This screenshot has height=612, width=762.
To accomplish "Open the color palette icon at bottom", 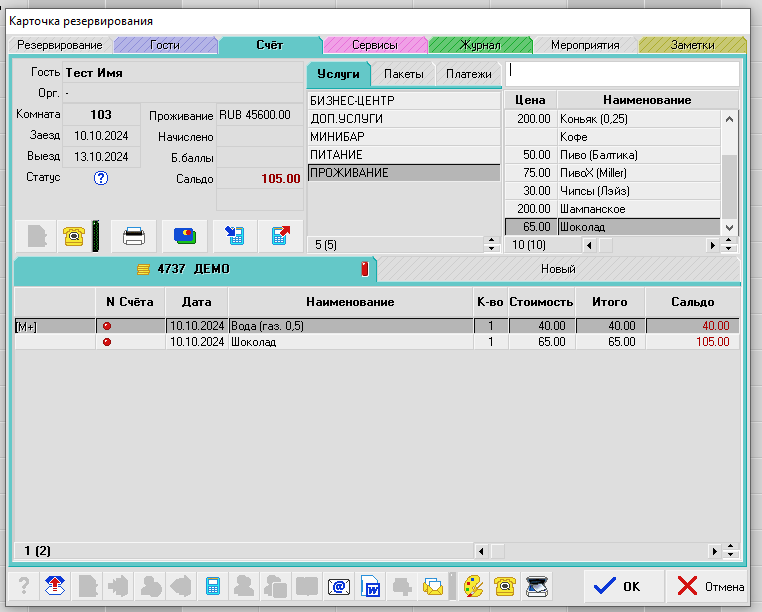I will pos(473,586).
